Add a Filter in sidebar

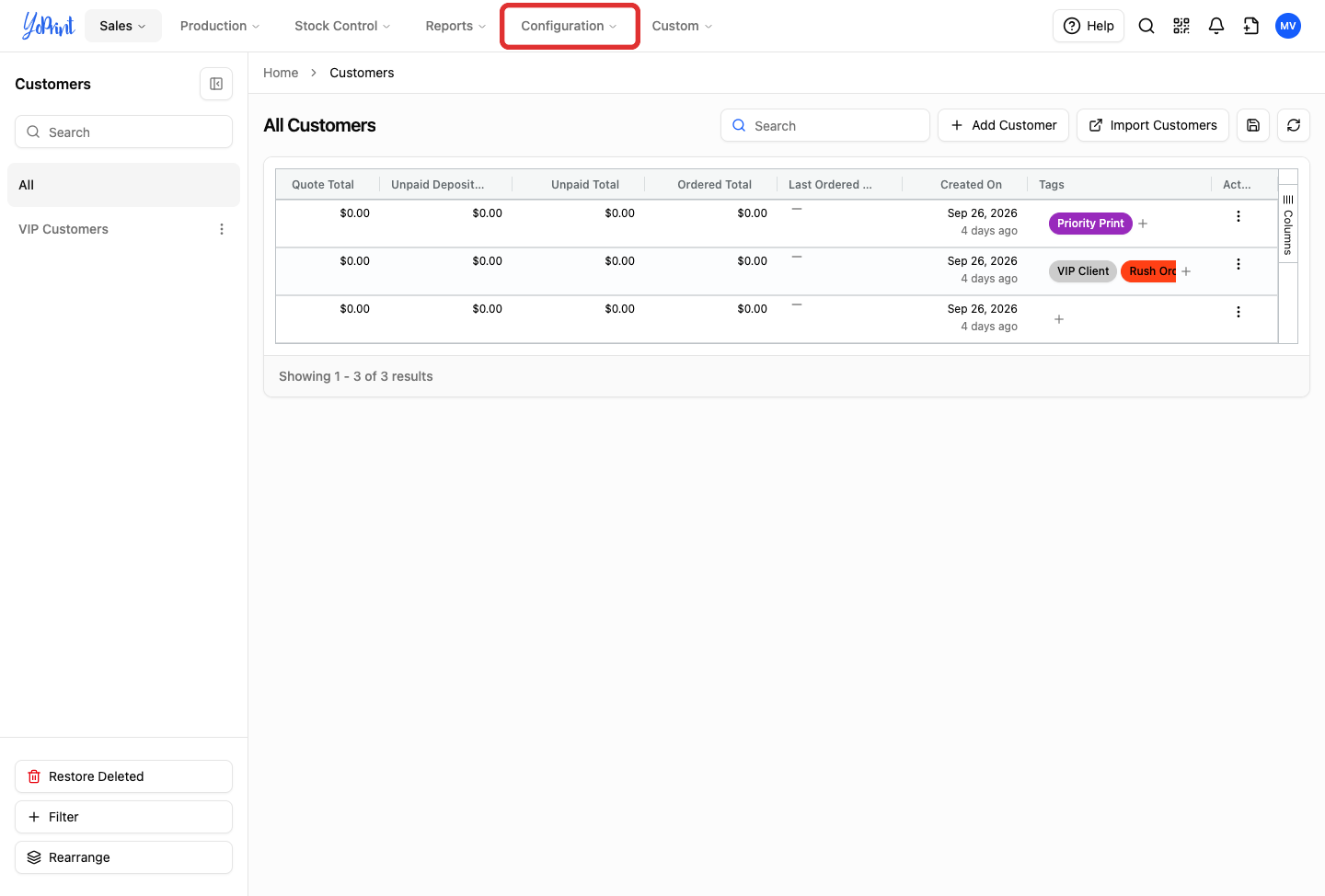(x=123, y=817)
